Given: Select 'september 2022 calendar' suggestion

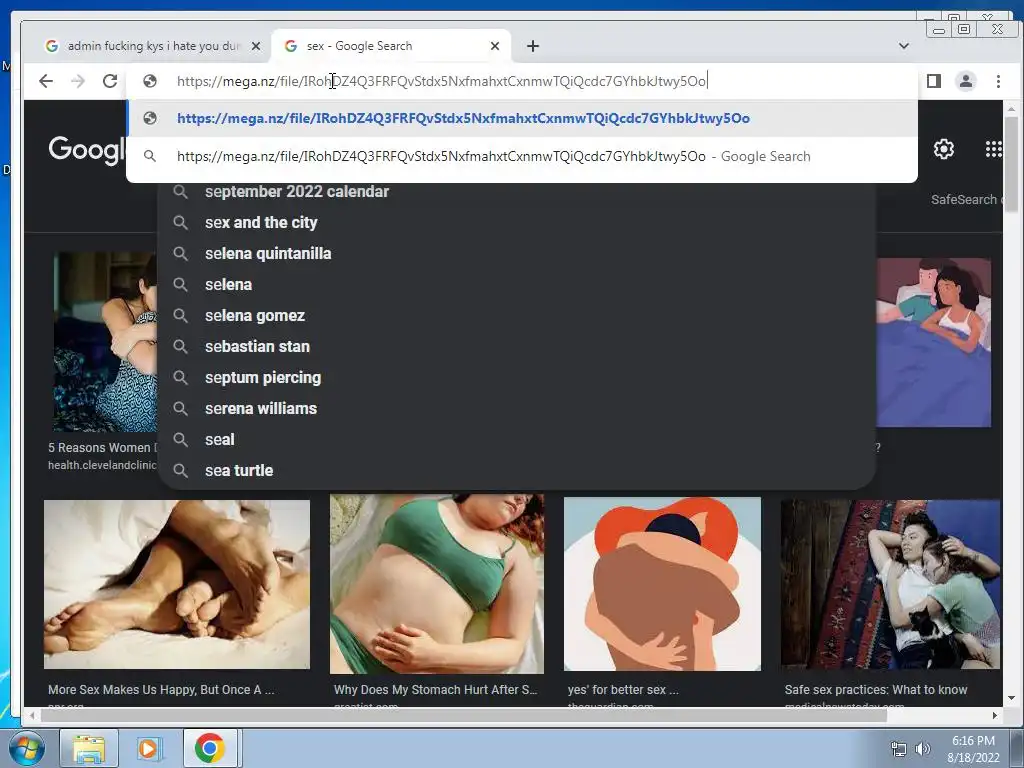Looking at the screenshot, I should coord(296,191).
